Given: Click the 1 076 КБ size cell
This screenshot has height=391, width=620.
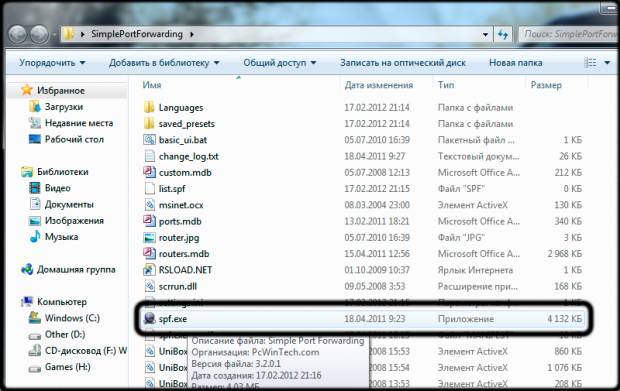Looking at the screenshot, I should point(564,368).
